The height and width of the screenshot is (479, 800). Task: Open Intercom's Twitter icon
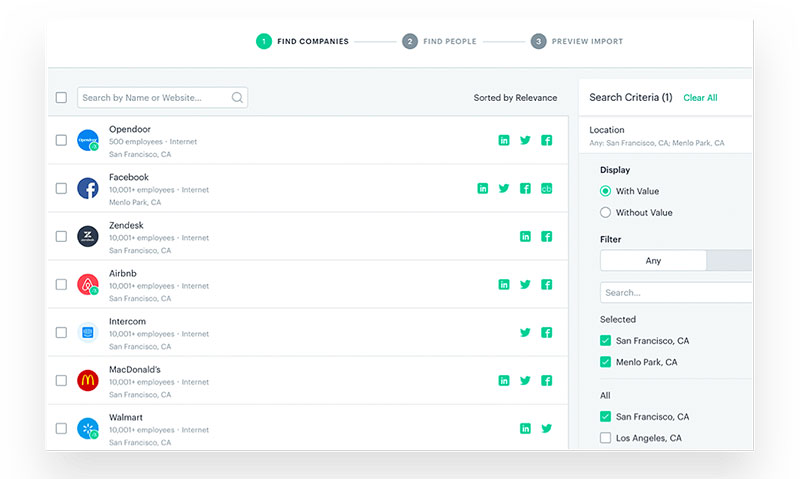click(x=525, y=333)
